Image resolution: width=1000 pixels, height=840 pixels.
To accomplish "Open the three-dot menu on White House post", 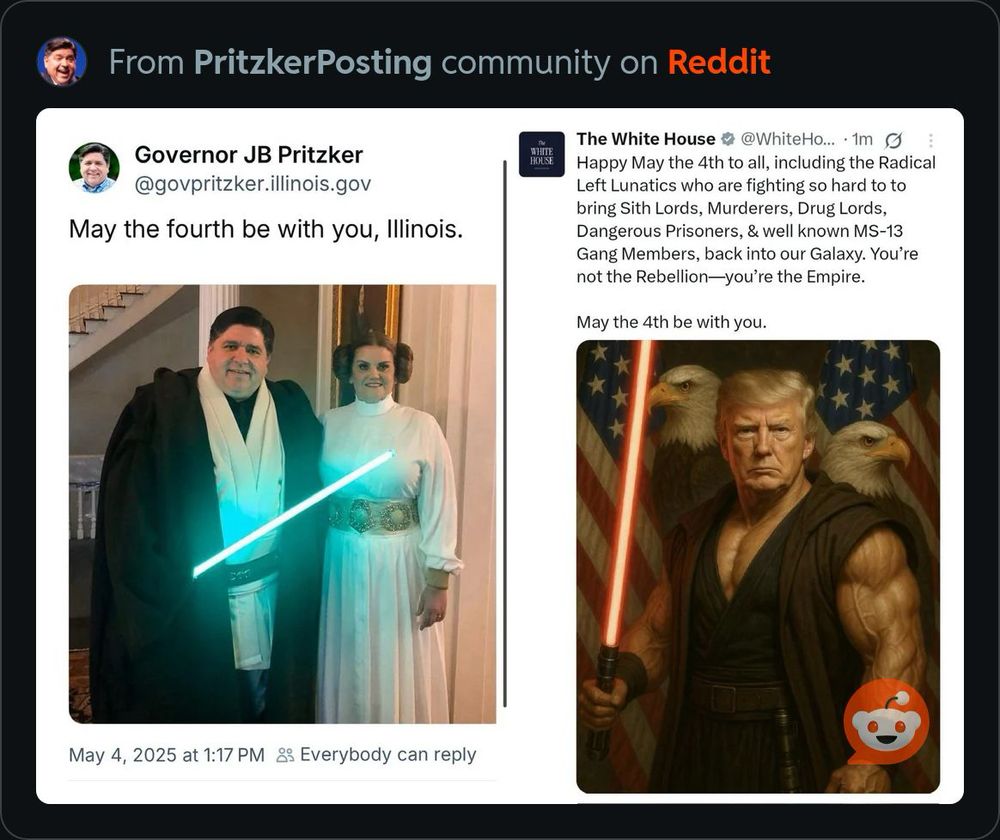I will pos(930,140).
